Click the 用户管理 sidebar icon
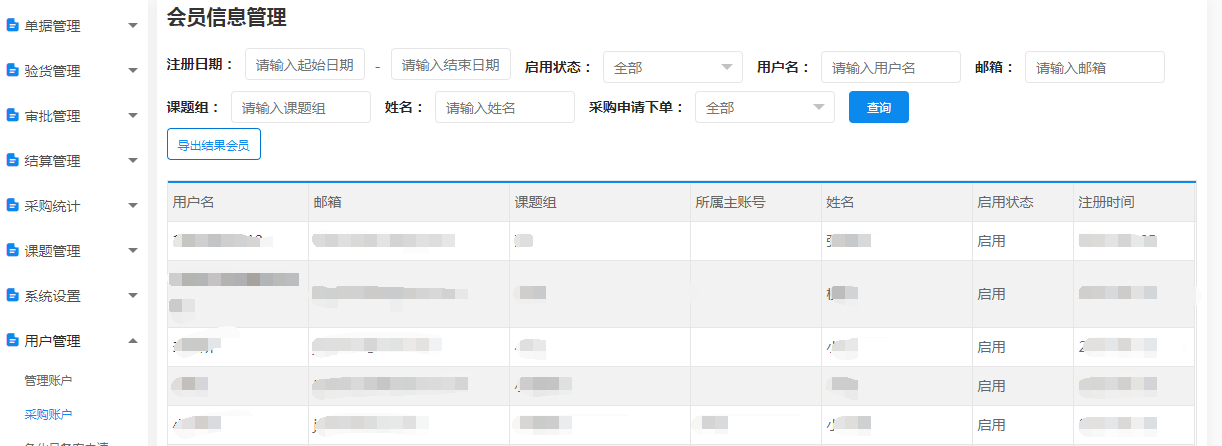 (x=13, y=341)
